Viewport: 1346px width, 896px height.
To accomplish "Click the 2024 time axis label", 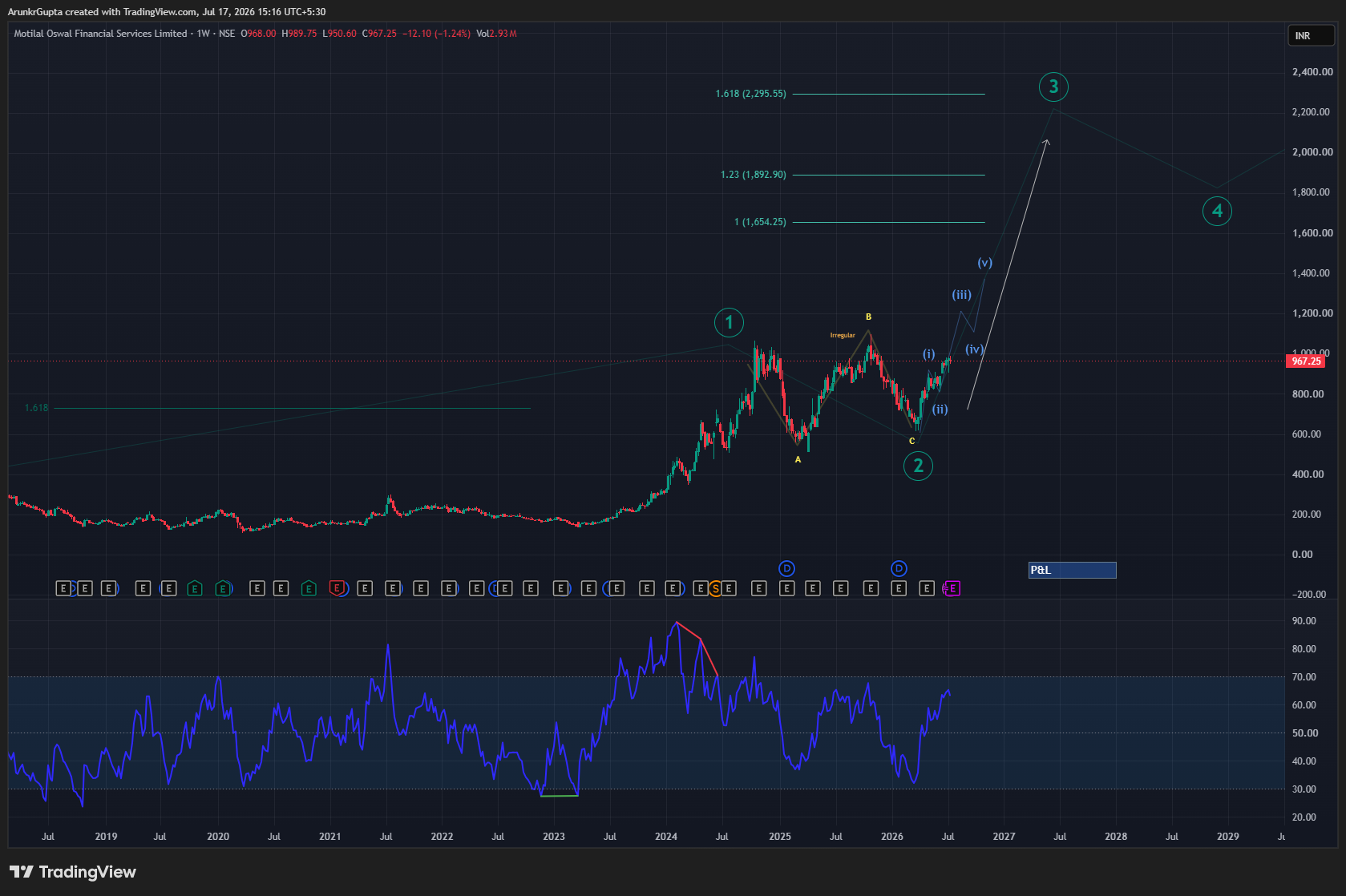I will coord(666,836).
